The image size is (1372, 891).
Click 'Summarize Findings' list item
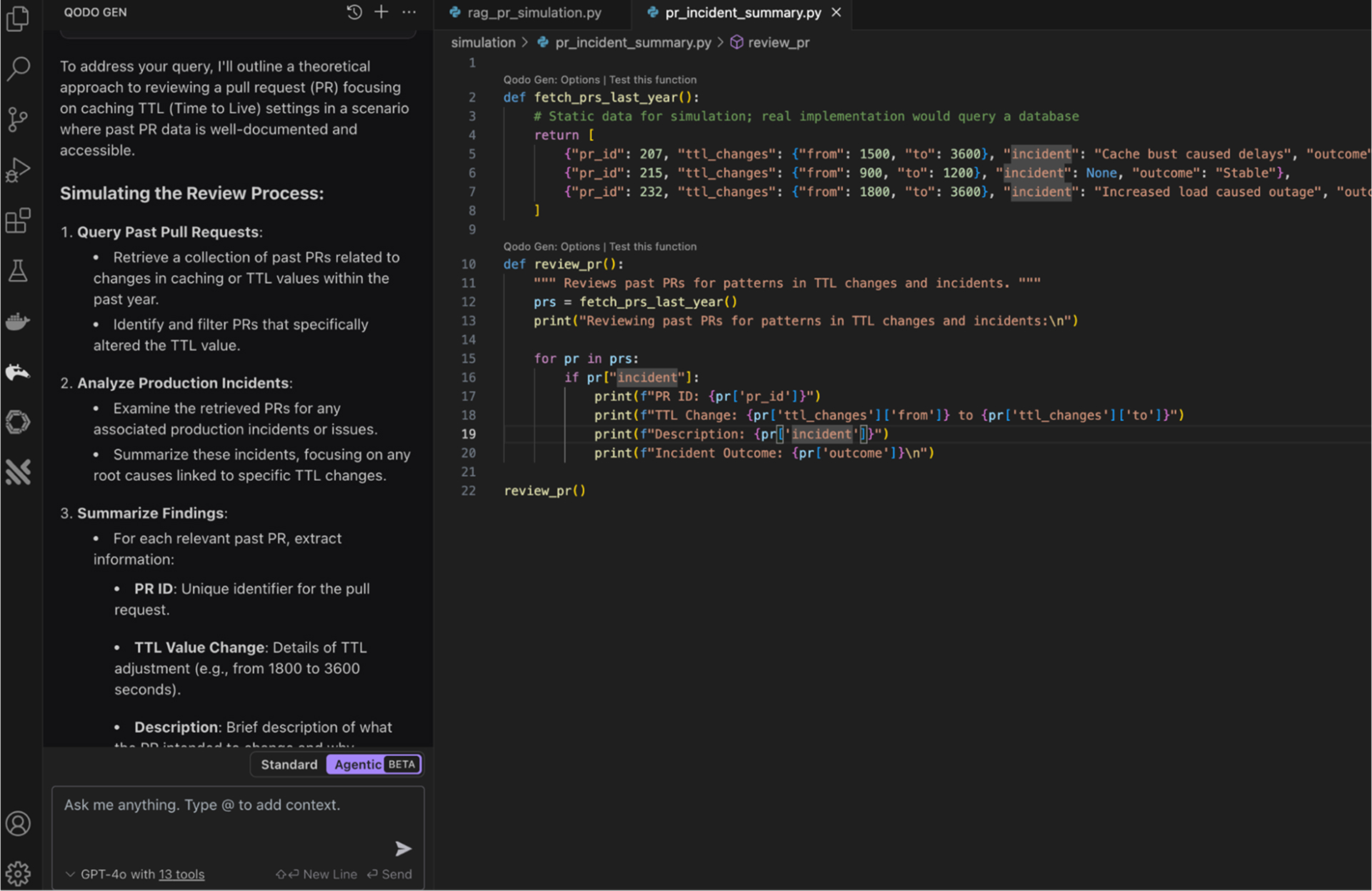pos(152,513)
